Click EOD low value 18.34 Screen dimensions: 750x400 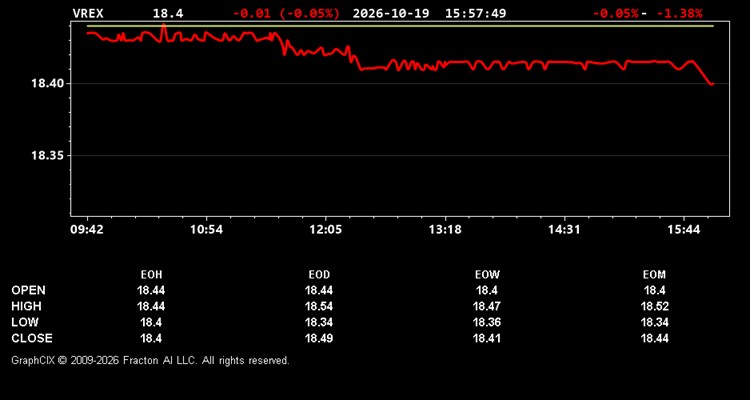pos(319,322)
